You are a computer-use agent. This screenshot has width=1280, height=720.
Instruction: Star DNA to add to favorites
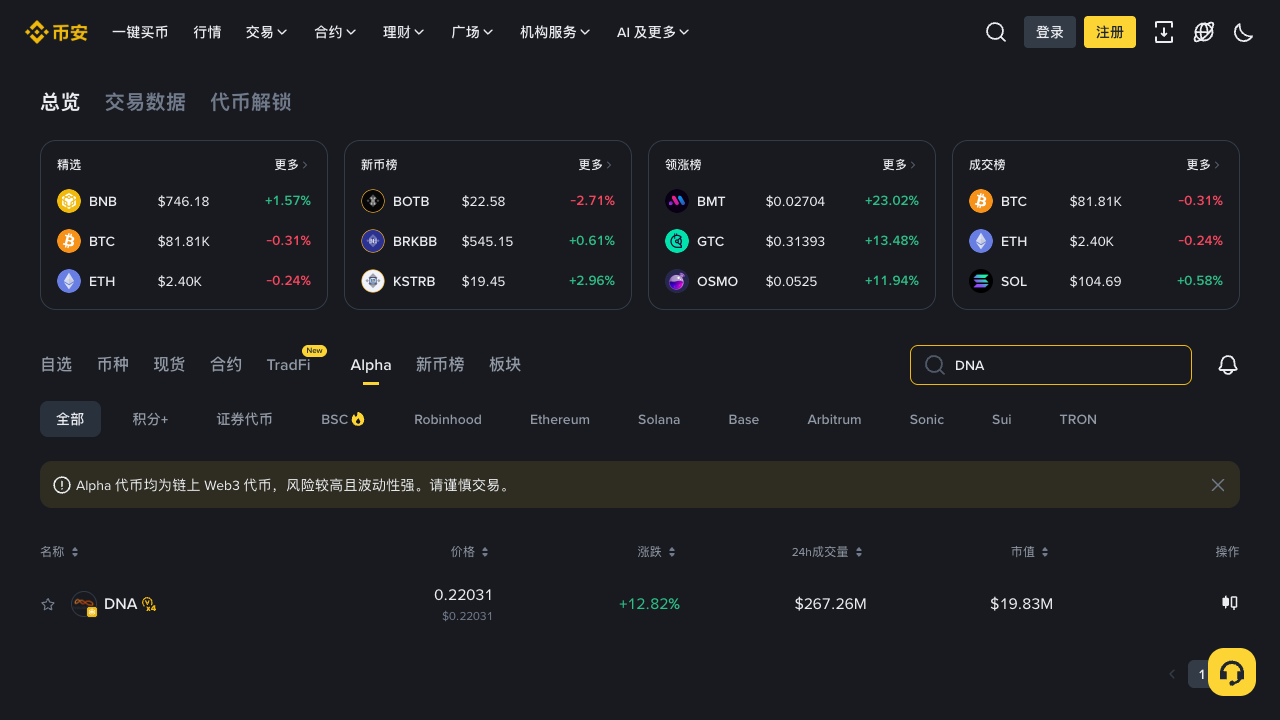48,604
